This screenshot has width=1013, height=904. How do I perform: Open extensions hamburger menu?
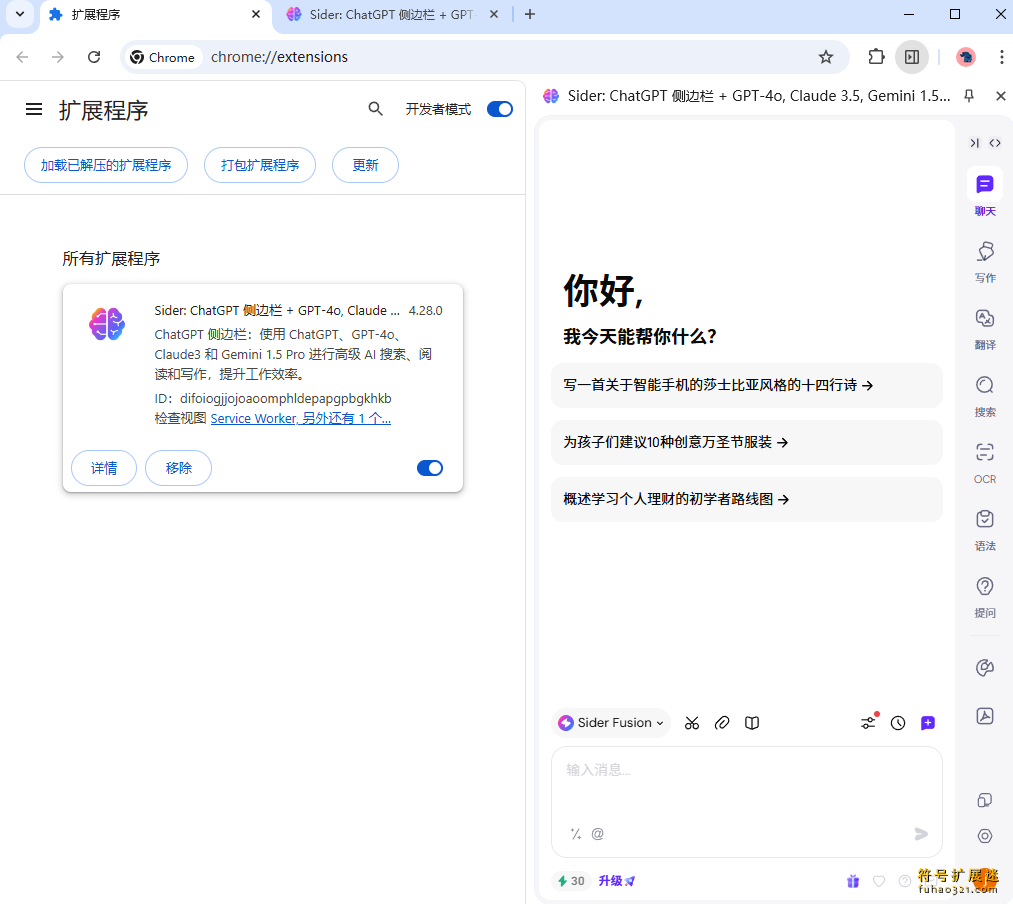[34, 109]
